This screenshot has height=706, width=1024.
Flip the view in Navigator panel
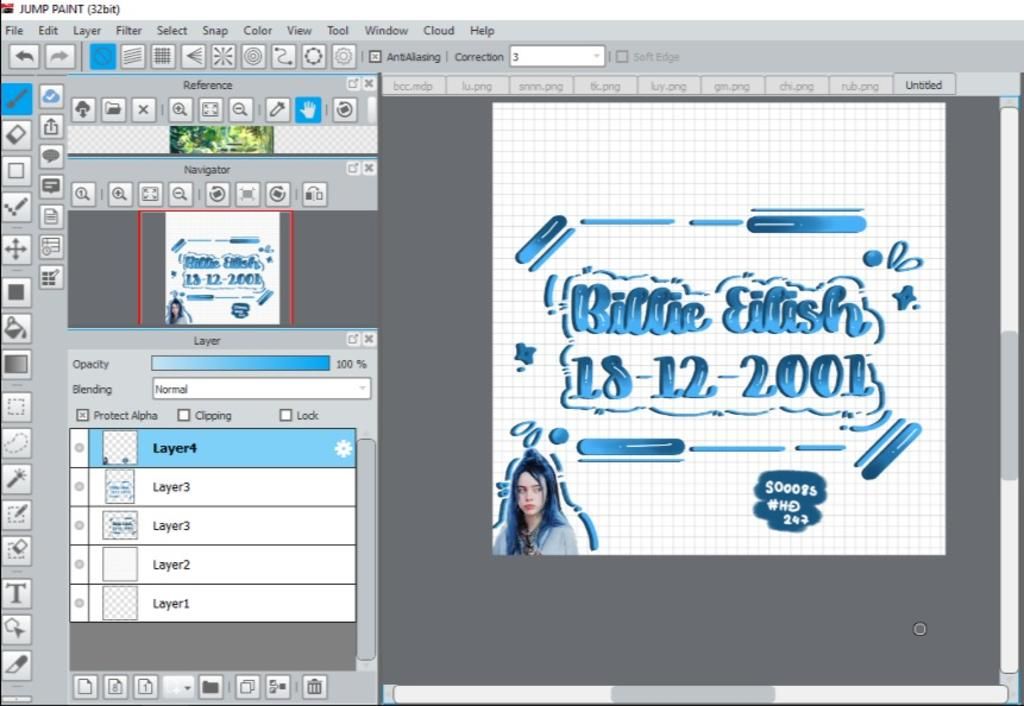314,194
